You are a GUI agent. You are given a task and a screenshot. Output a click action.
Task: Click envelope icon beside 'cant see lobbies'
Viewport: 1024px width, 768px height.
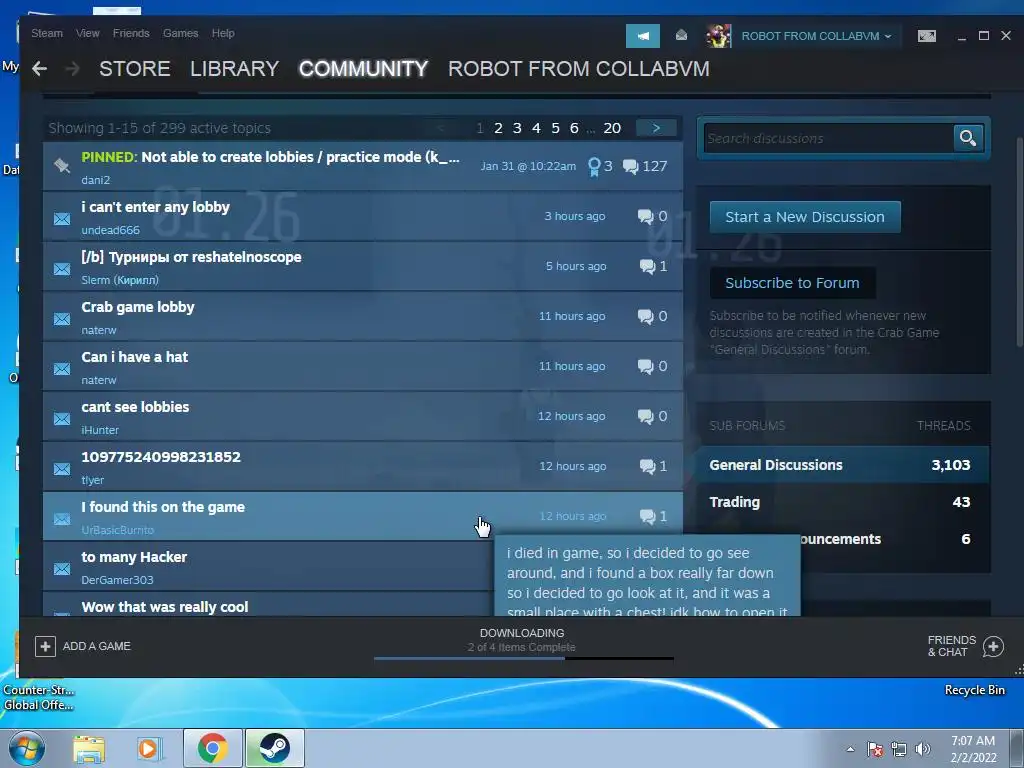pyautogui.click(x=62, y=419)
